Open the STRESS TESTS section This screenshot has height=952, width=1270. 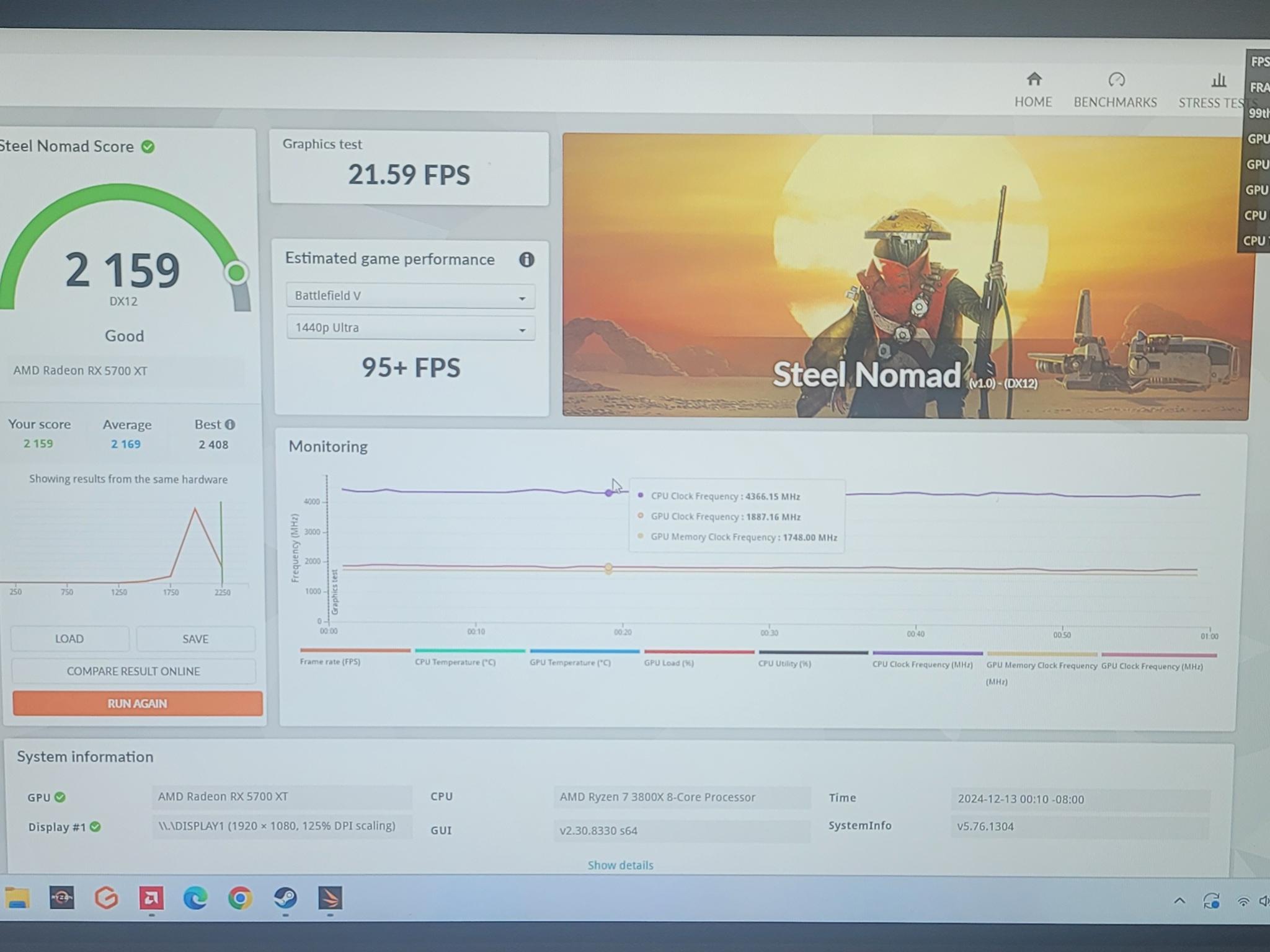pyautogui.click(x=1212, y=92)
